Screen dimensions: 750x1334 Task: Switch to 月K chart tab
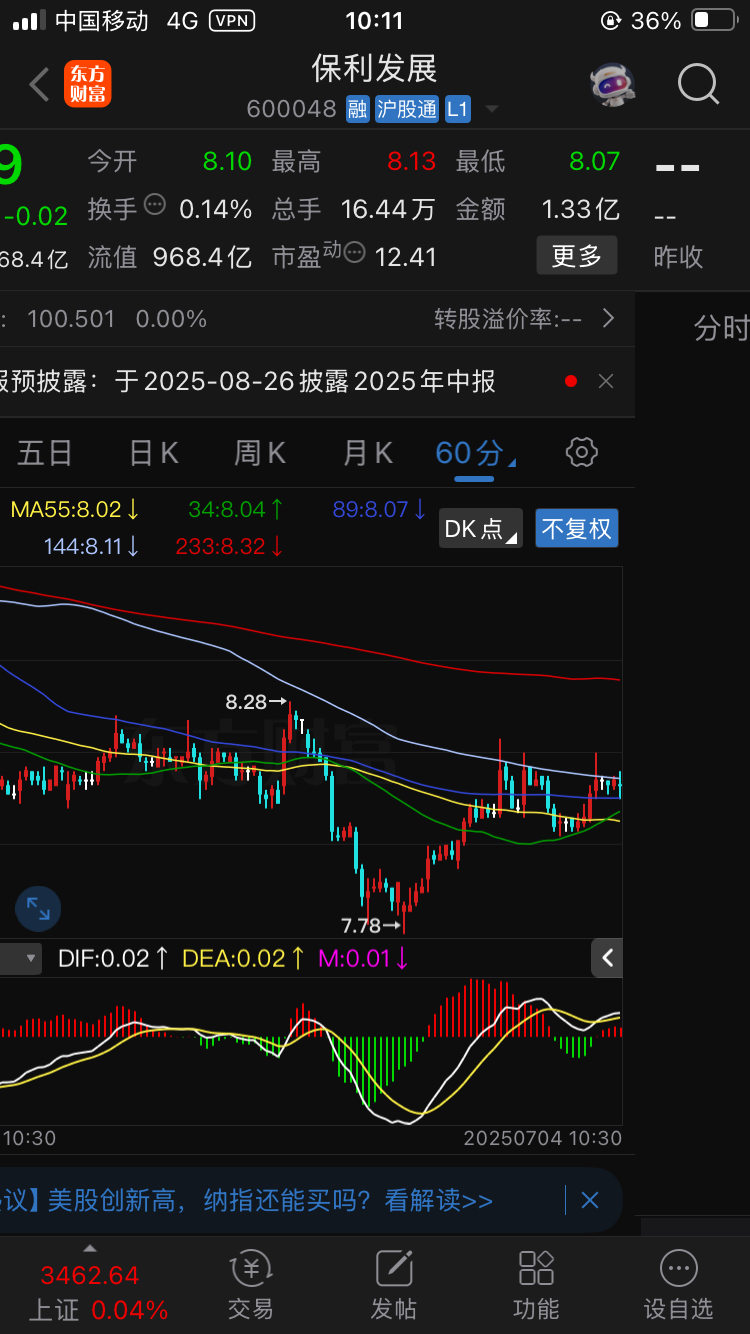[x=368, y=453]
